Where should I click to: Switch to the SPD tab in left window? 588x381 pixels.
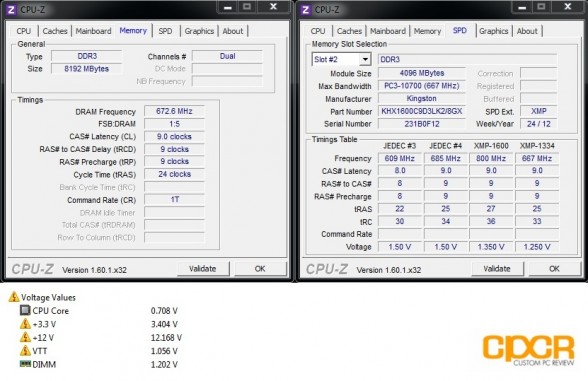tap(165, 31)
